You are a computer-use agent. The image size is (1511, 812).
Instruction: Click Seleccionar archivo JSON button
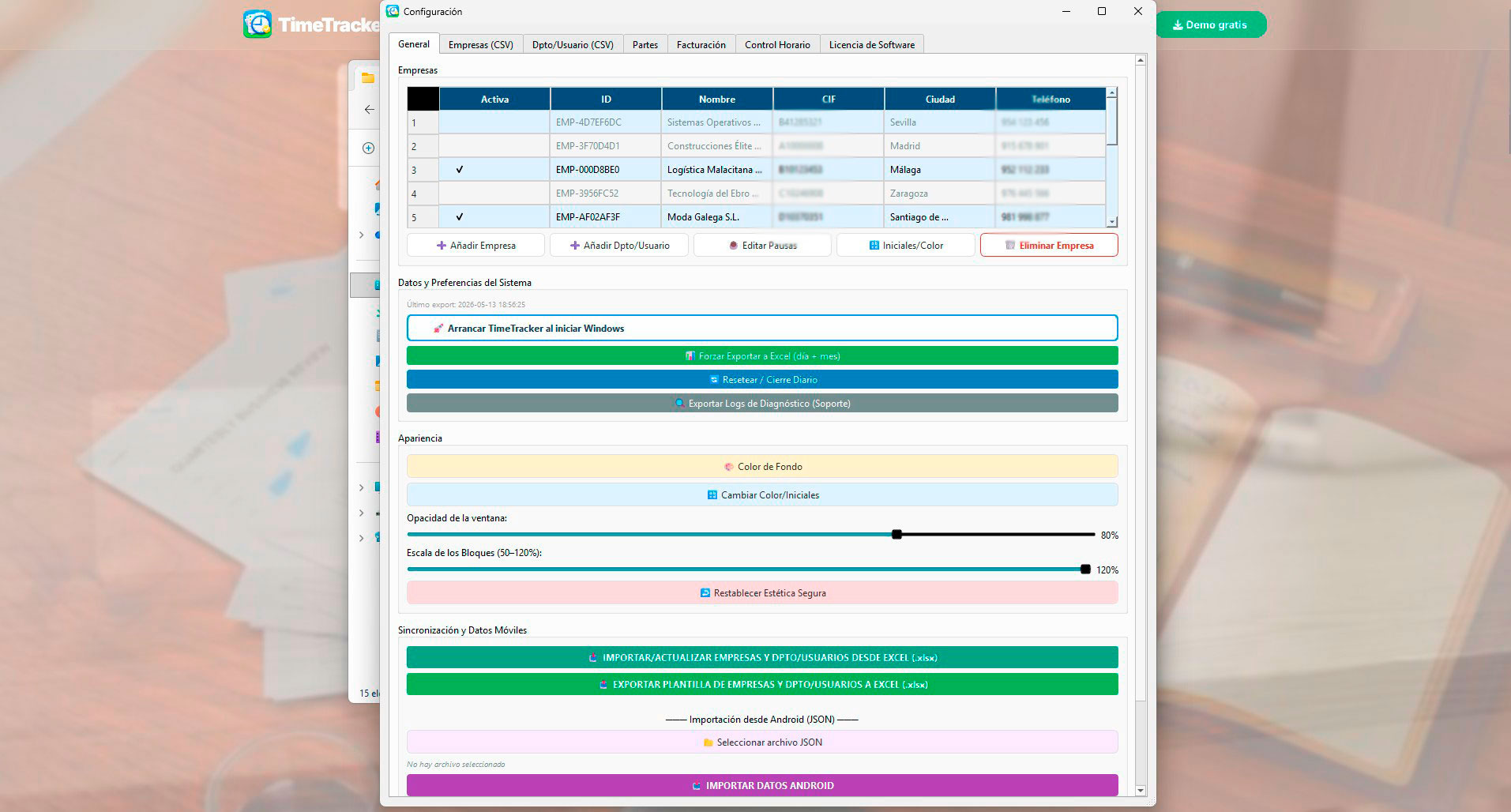pyautogui.click(x=762, y=742)
